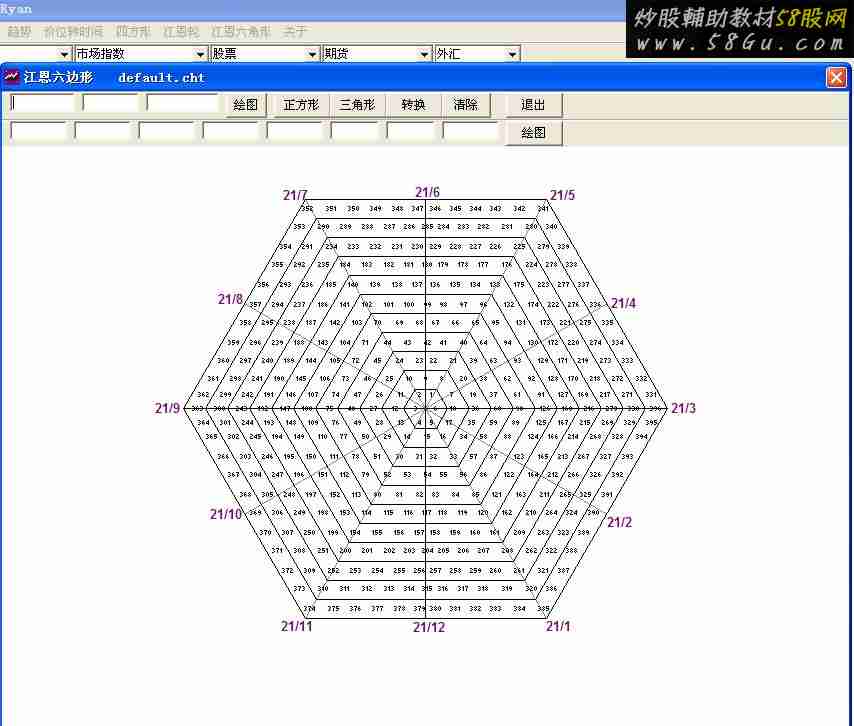Click the 退出 button
Image resolution: width=854 pixels, height=726 pixels.
click(533, 105)
